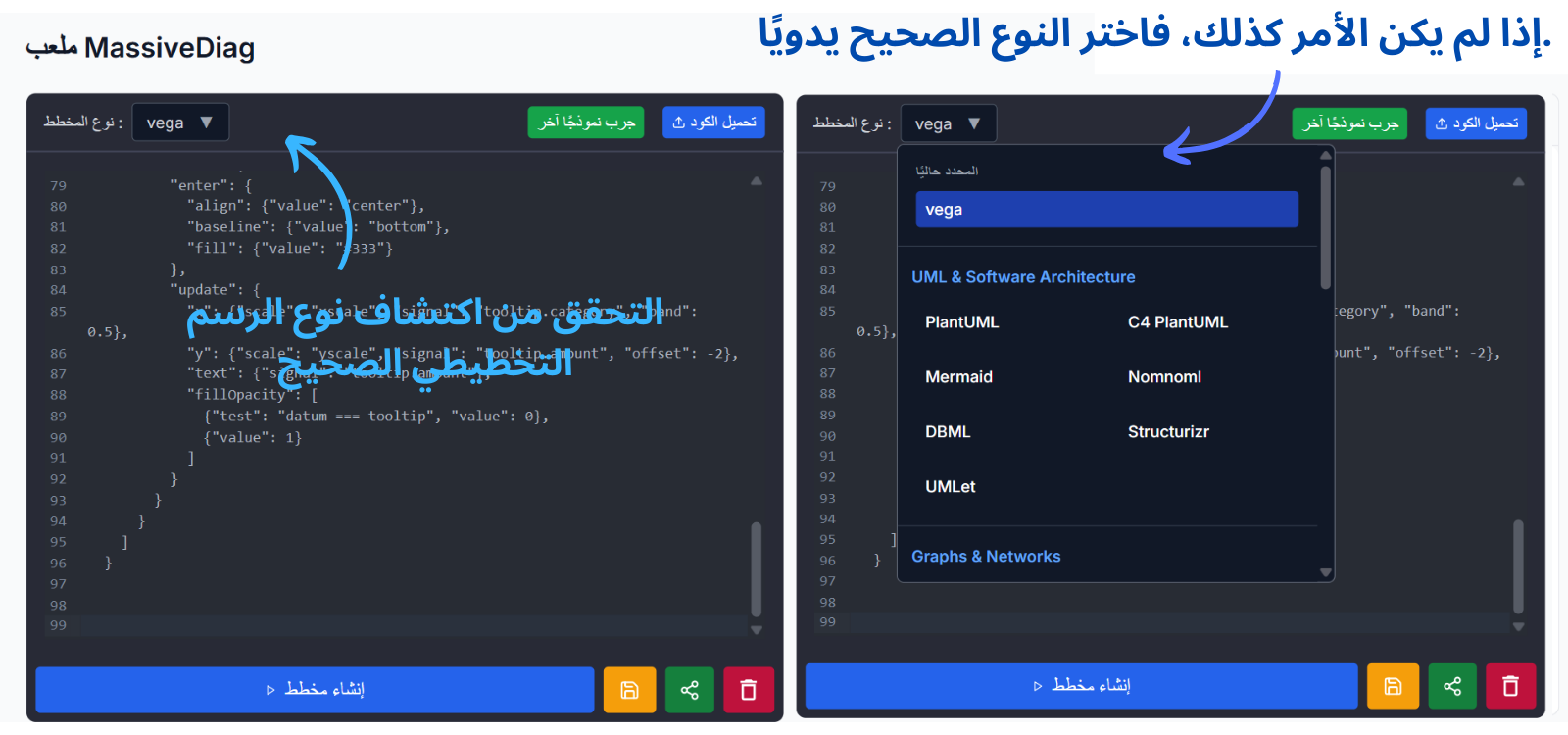Click dropdown list scroll up arrow
The width and height of the screenshot is (1568, 735).
coord(1325,155)
